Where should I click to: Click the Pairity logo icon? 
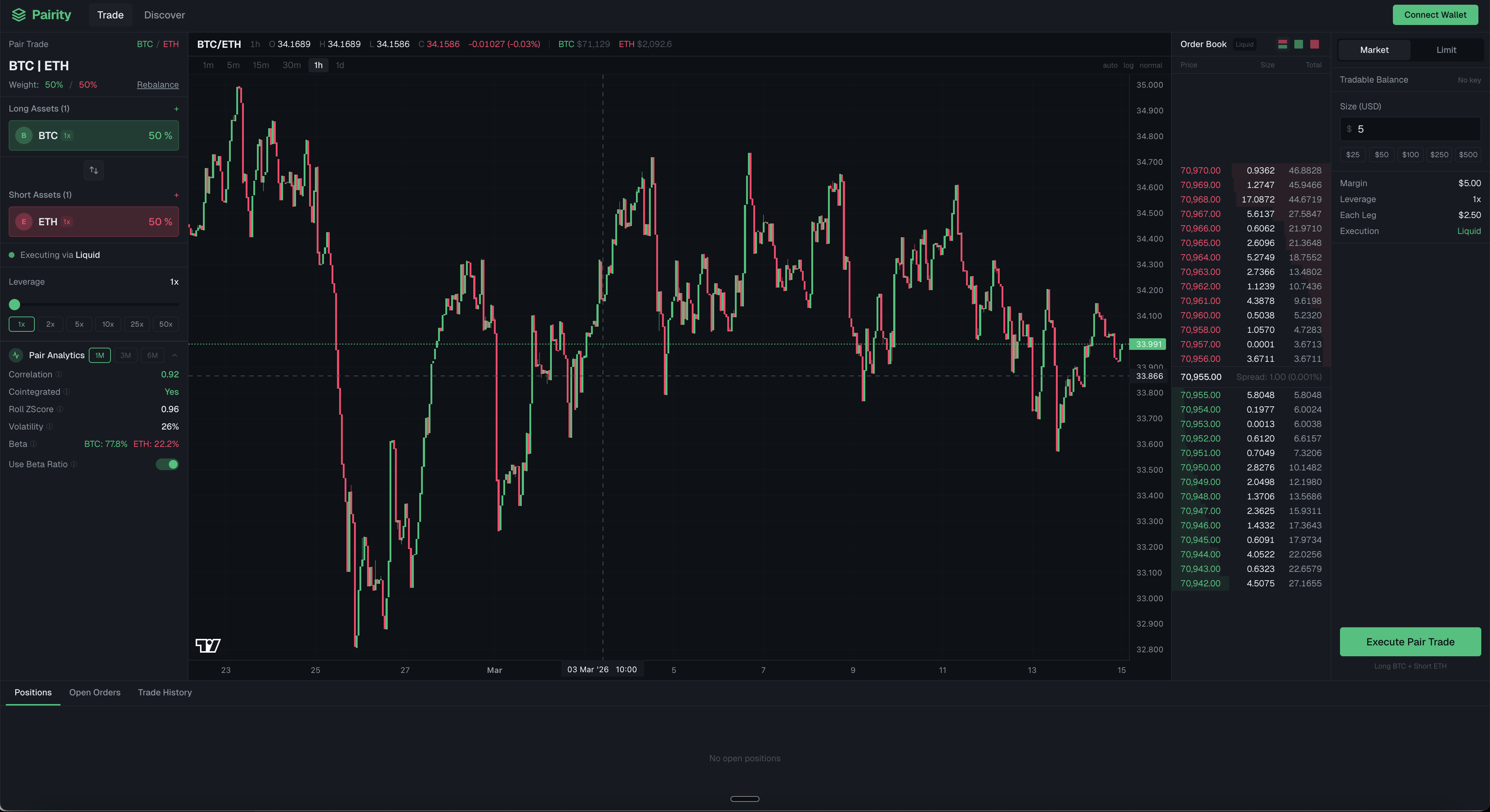(18, 15)
